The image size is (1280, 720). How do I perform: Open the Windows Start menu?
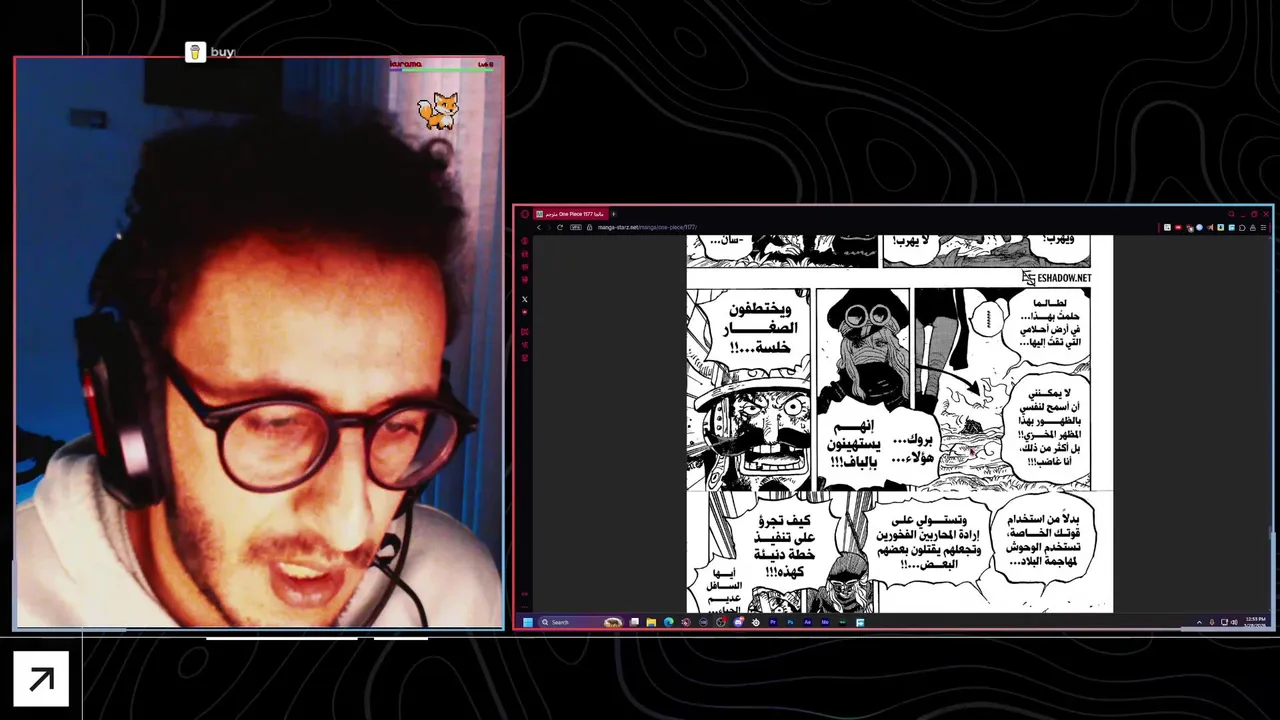pos(528,622)
